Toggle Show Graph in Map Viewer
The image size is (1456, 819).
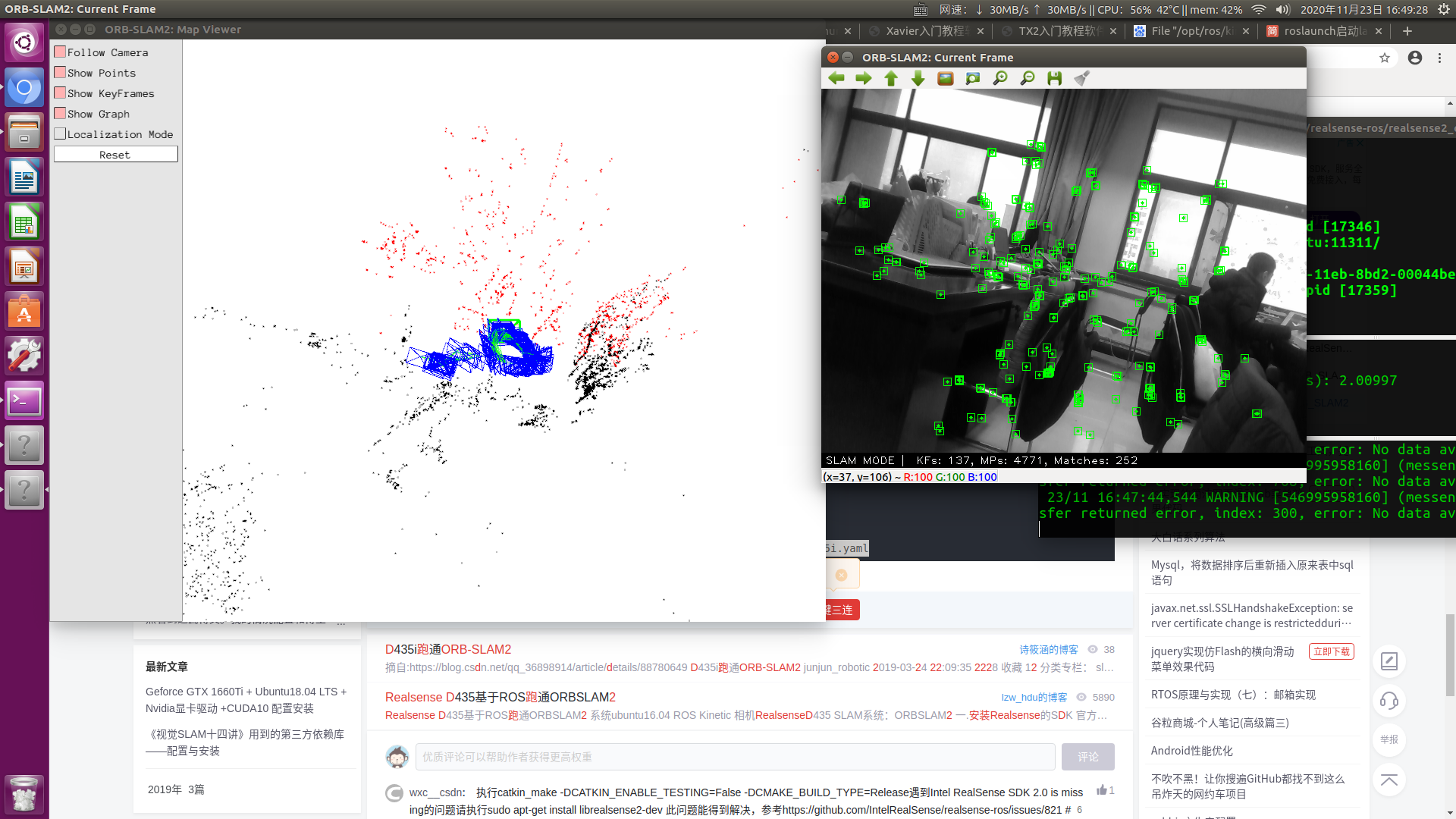pyautogui.click(x=60, y=113)
